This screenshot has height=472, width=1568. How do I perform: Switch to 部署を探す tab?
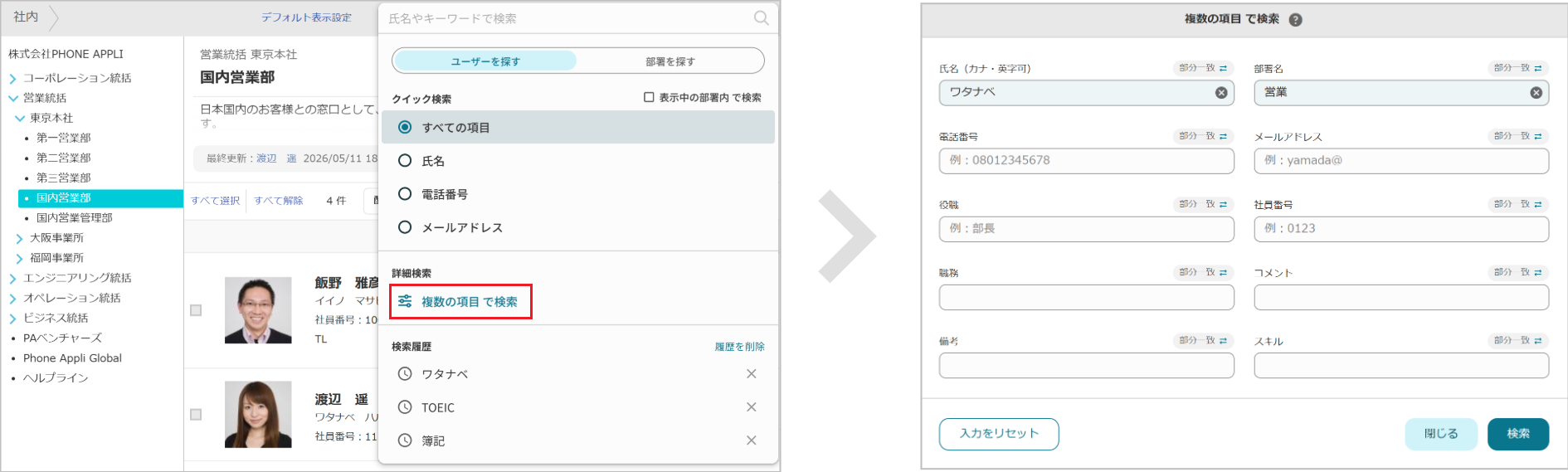pos(670,61)
